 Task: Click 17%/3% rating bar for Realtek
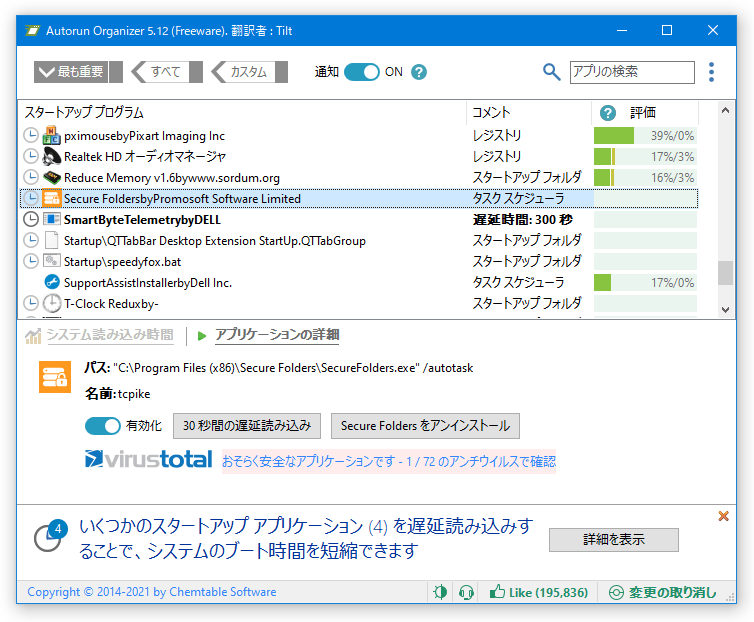[x=645, y=156]
